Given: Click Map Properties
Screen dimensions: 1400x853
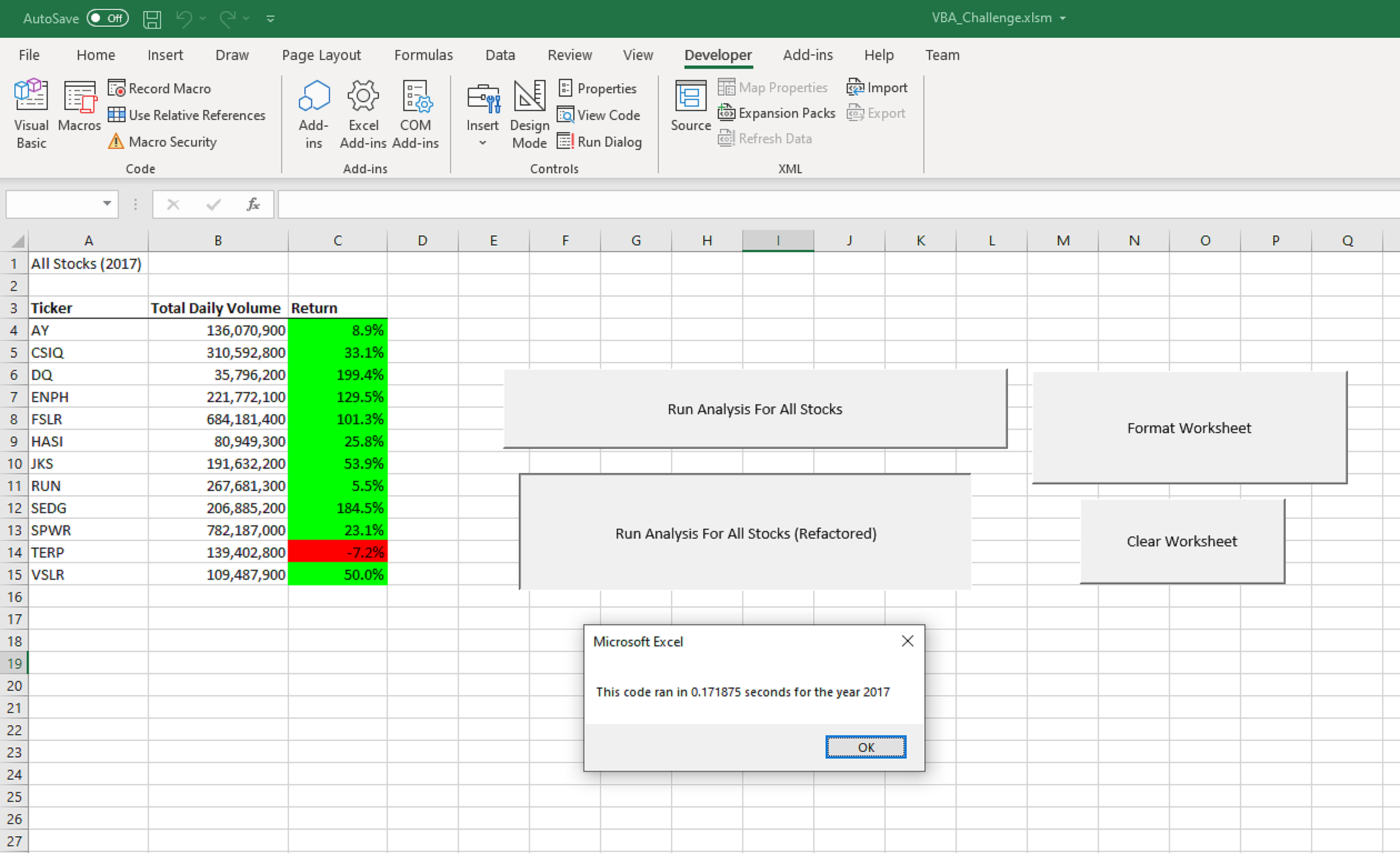Looking at the screenshot, I should (773, 87).
